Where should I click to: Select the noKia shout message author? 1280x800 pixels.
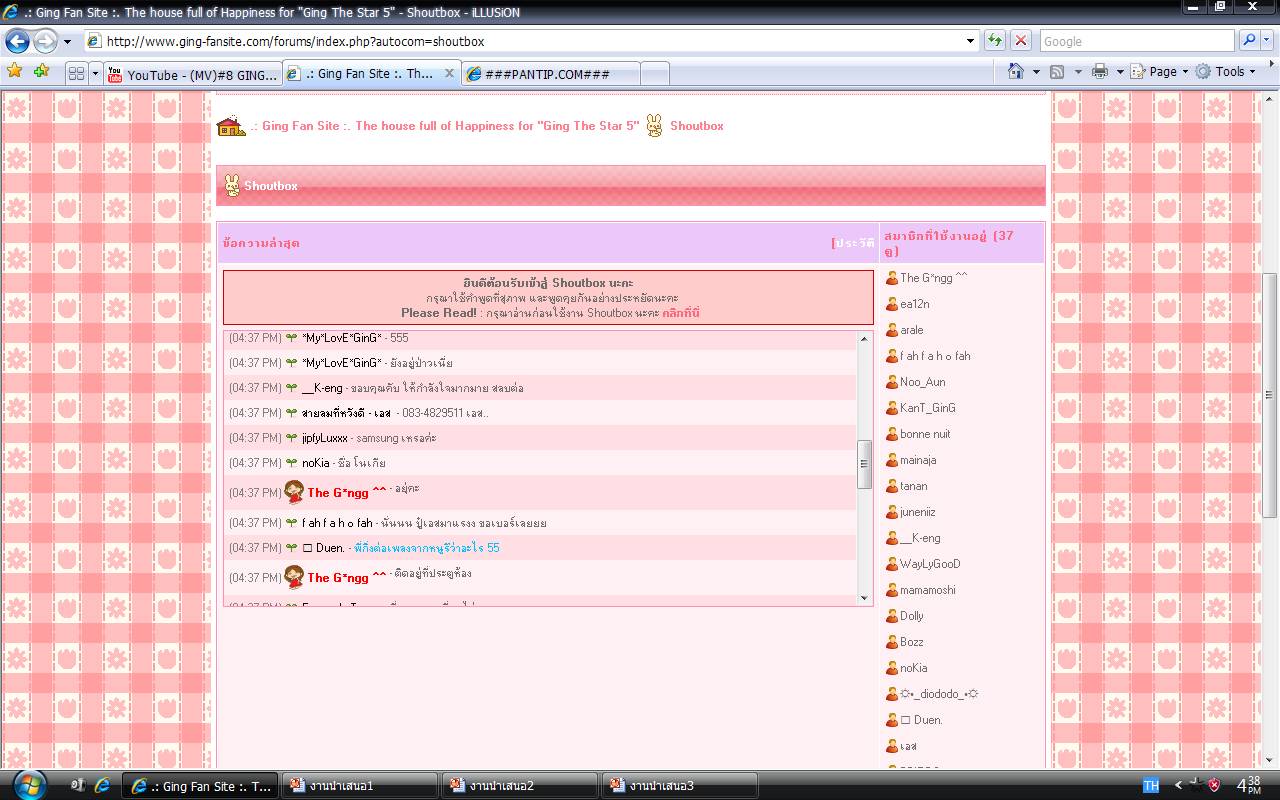316,463
